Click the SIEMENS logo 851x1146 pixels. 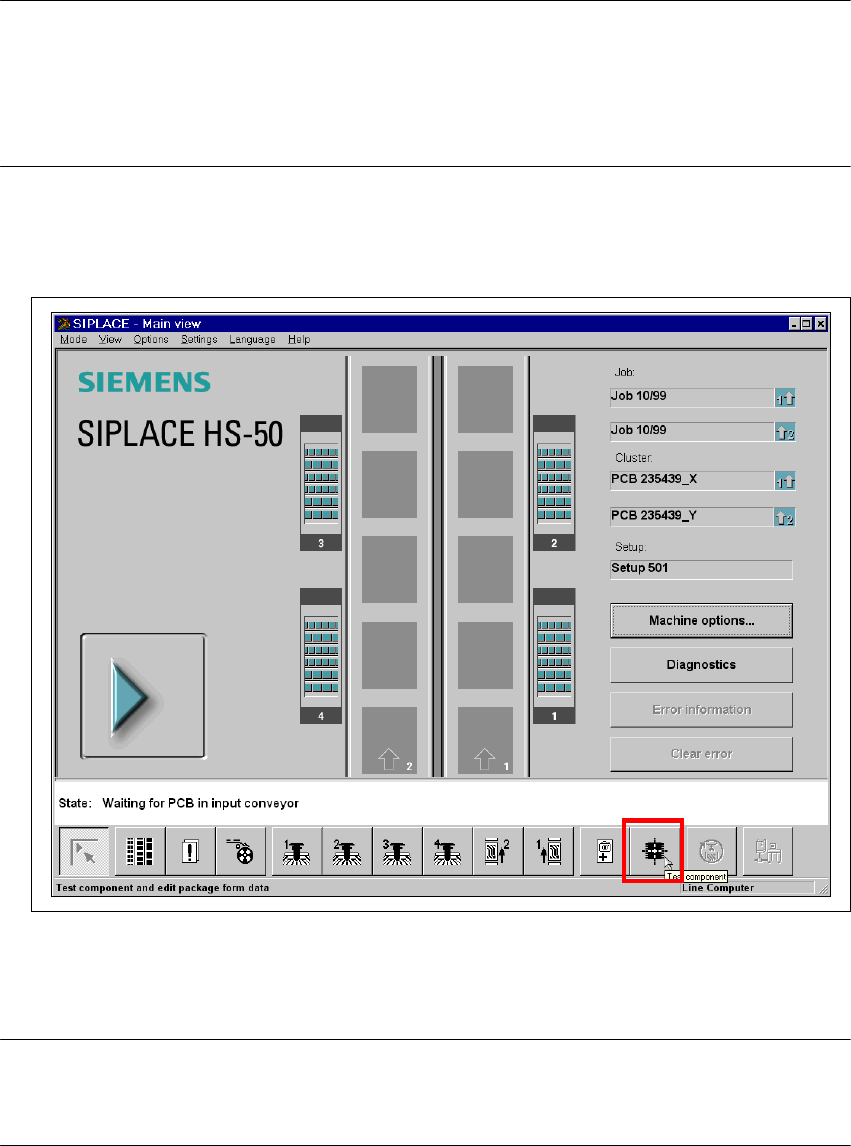pos(145,382)
